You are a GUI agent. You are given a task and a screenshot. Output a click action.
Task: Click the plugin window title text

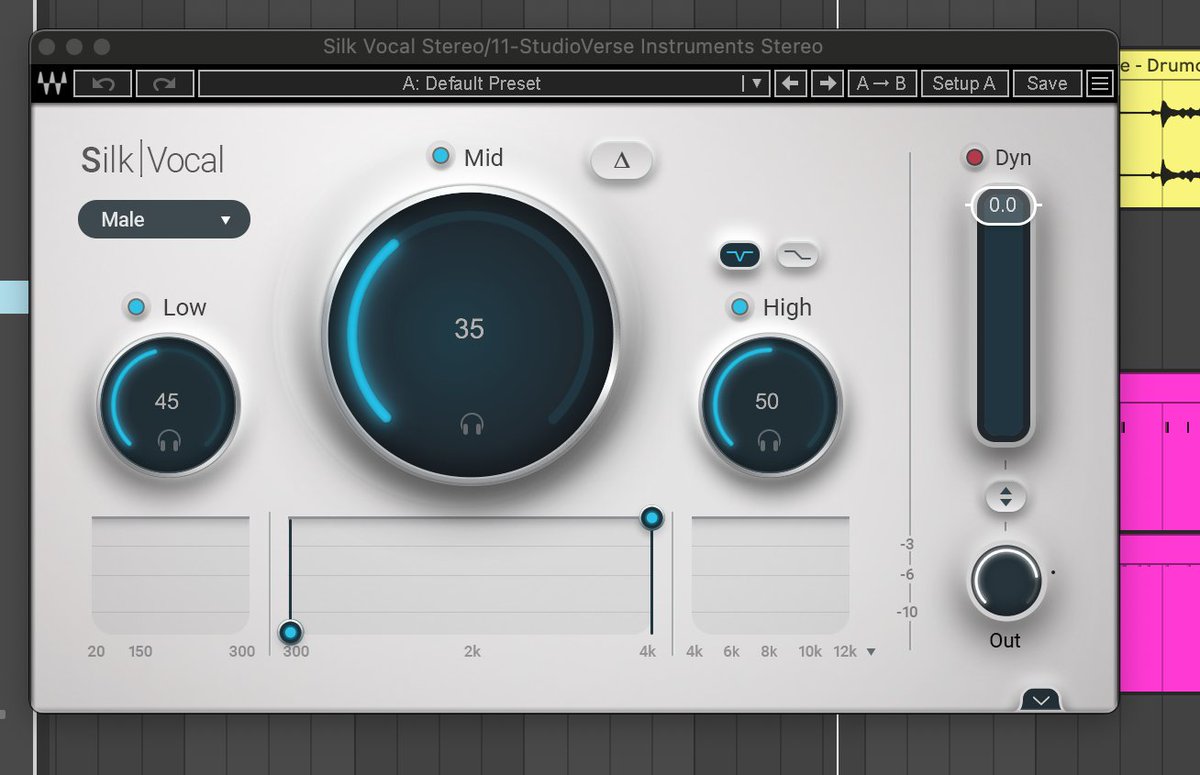[573, 46]
